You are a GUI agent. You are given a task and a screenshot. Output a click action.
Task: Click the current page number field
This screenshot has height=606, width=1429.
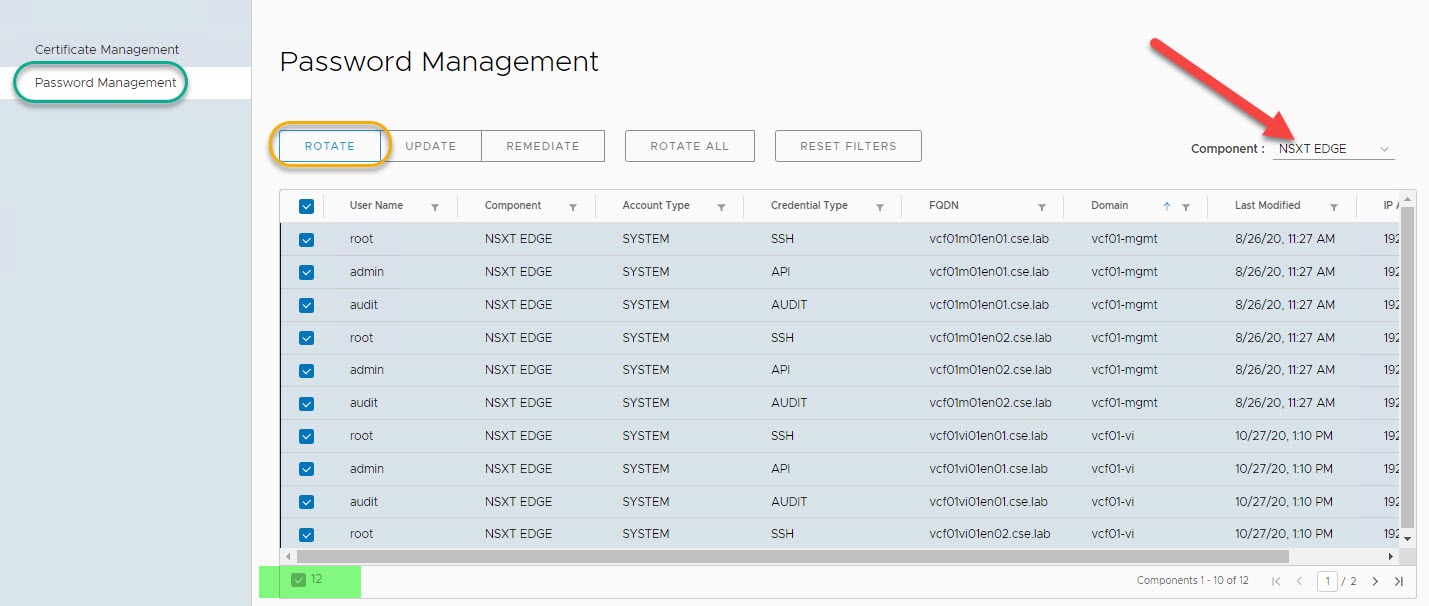coord(1327,581)
